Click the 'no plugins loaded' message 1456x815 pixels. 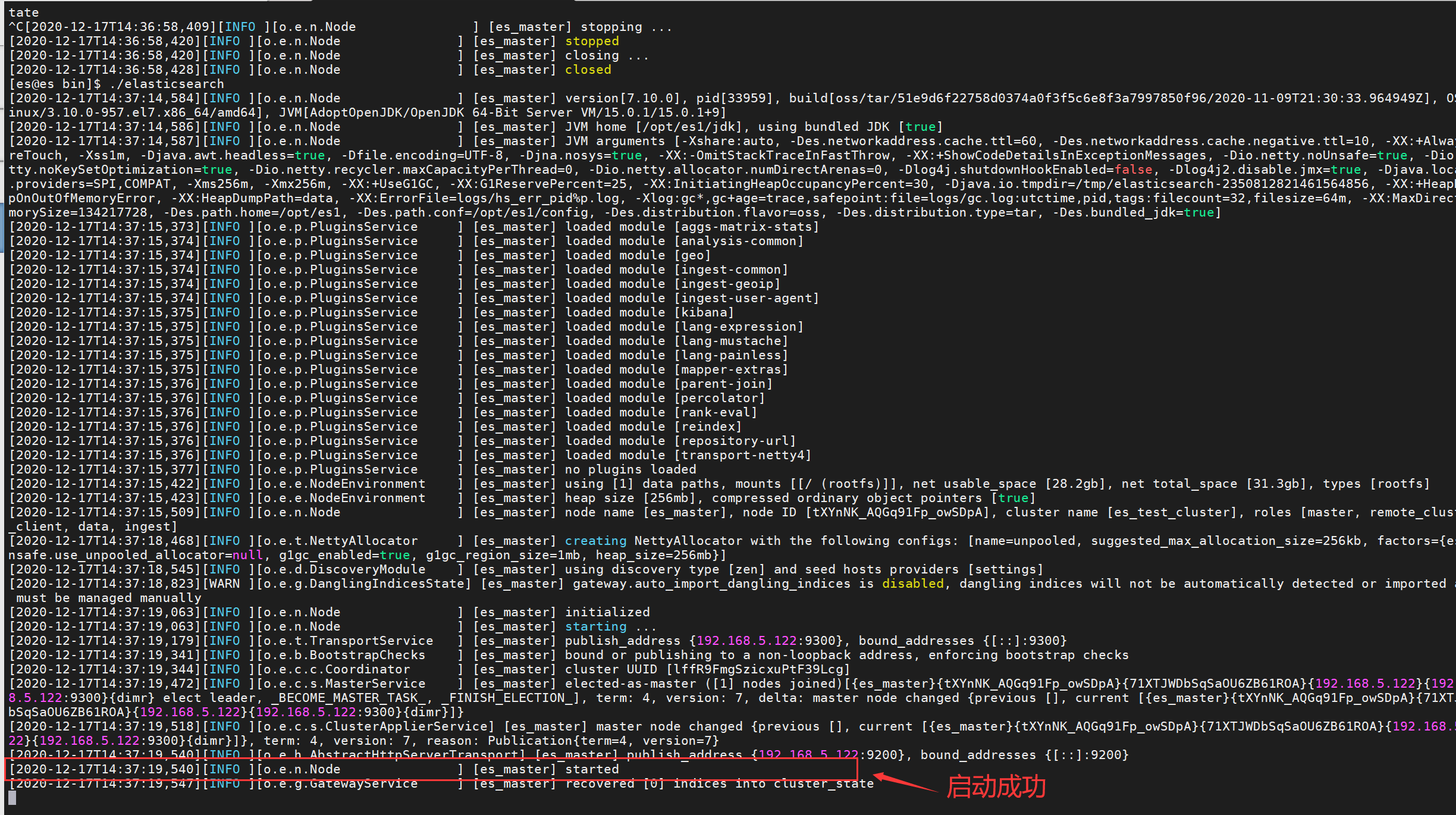(x=630, y=469)
